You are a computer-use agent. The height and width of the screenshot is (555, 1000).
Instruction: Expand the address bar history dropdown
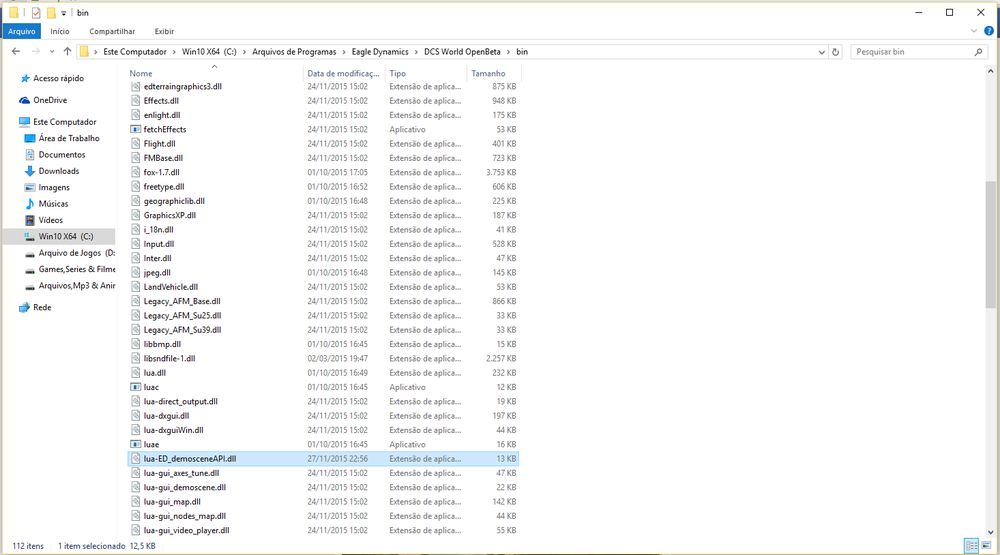point(821,52)
